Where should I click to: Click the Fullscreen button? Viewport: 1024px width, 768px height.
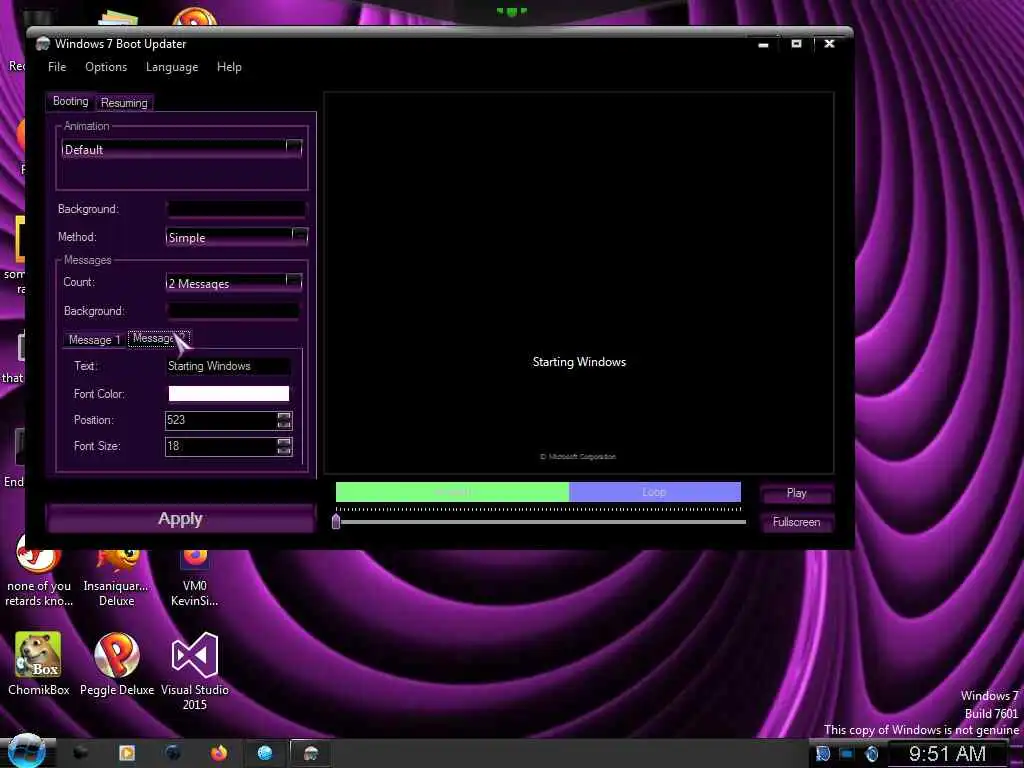pyautogui.click(x=796, y=522)
